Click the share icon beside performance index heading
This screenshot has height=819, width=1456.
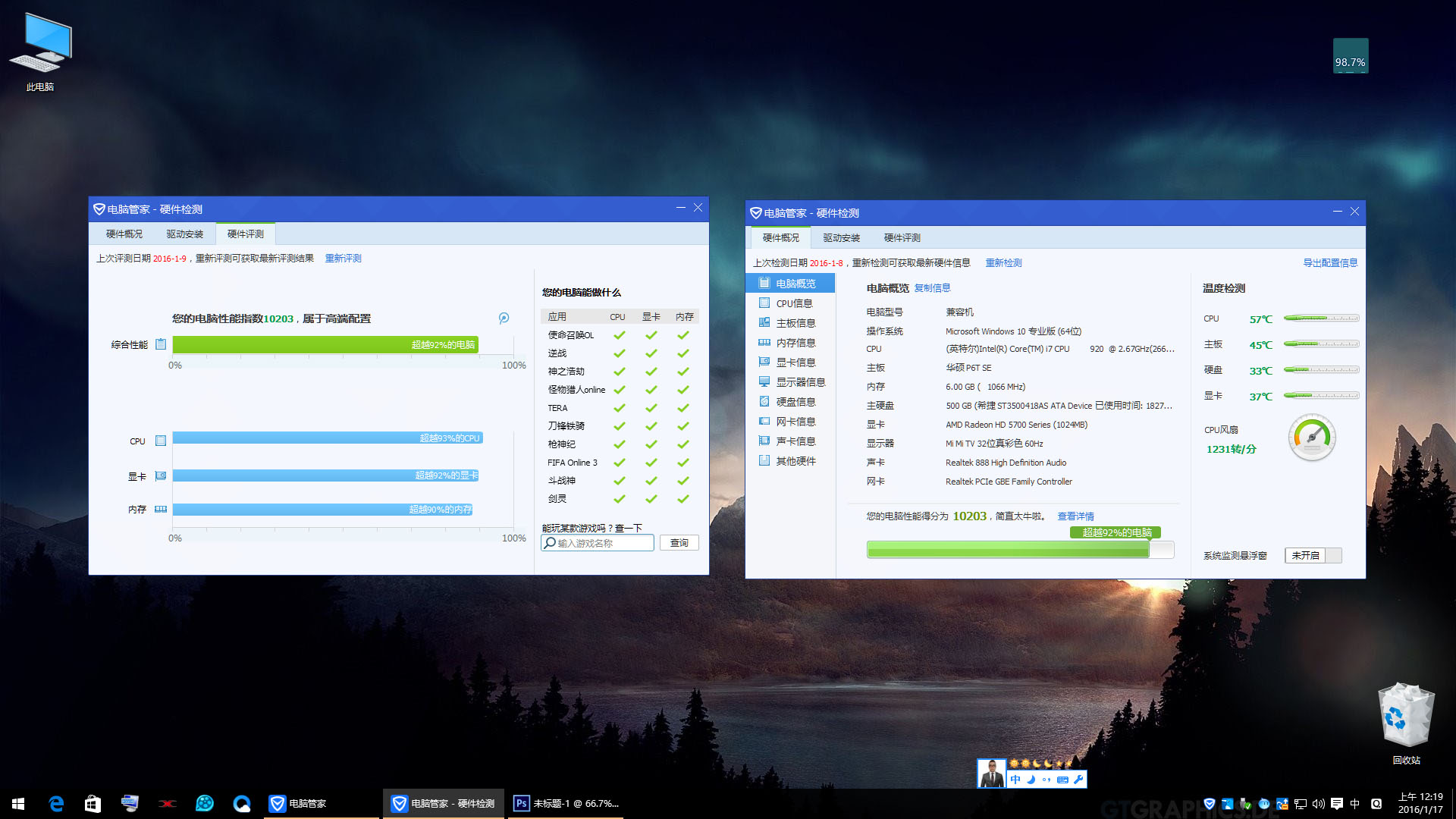[504, 318]
